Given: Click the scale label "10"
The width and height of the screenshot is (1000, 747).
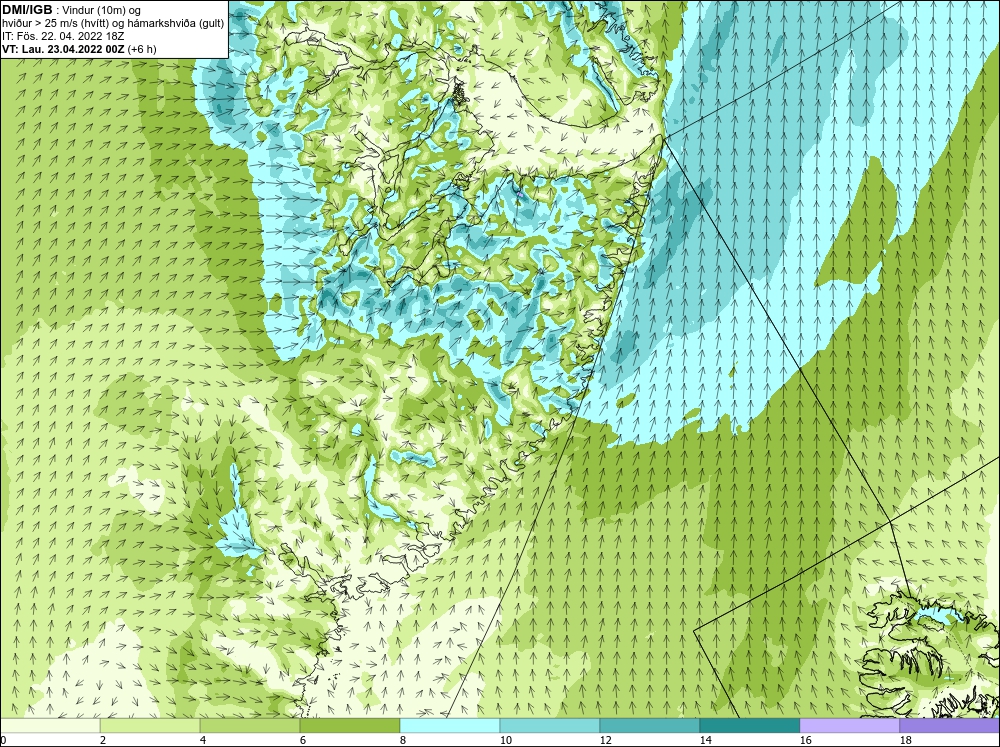Looking at the screenshot, I should click(x=506, y=740).
